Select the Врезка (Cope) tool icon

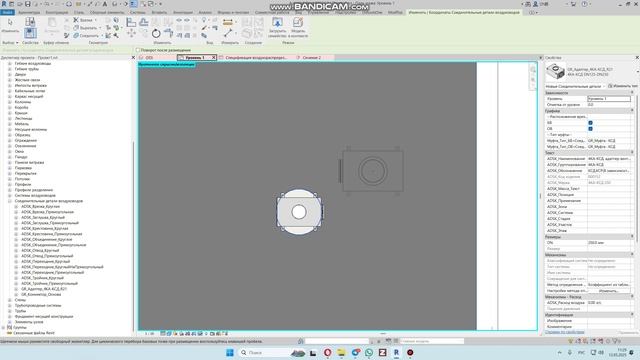76,20
